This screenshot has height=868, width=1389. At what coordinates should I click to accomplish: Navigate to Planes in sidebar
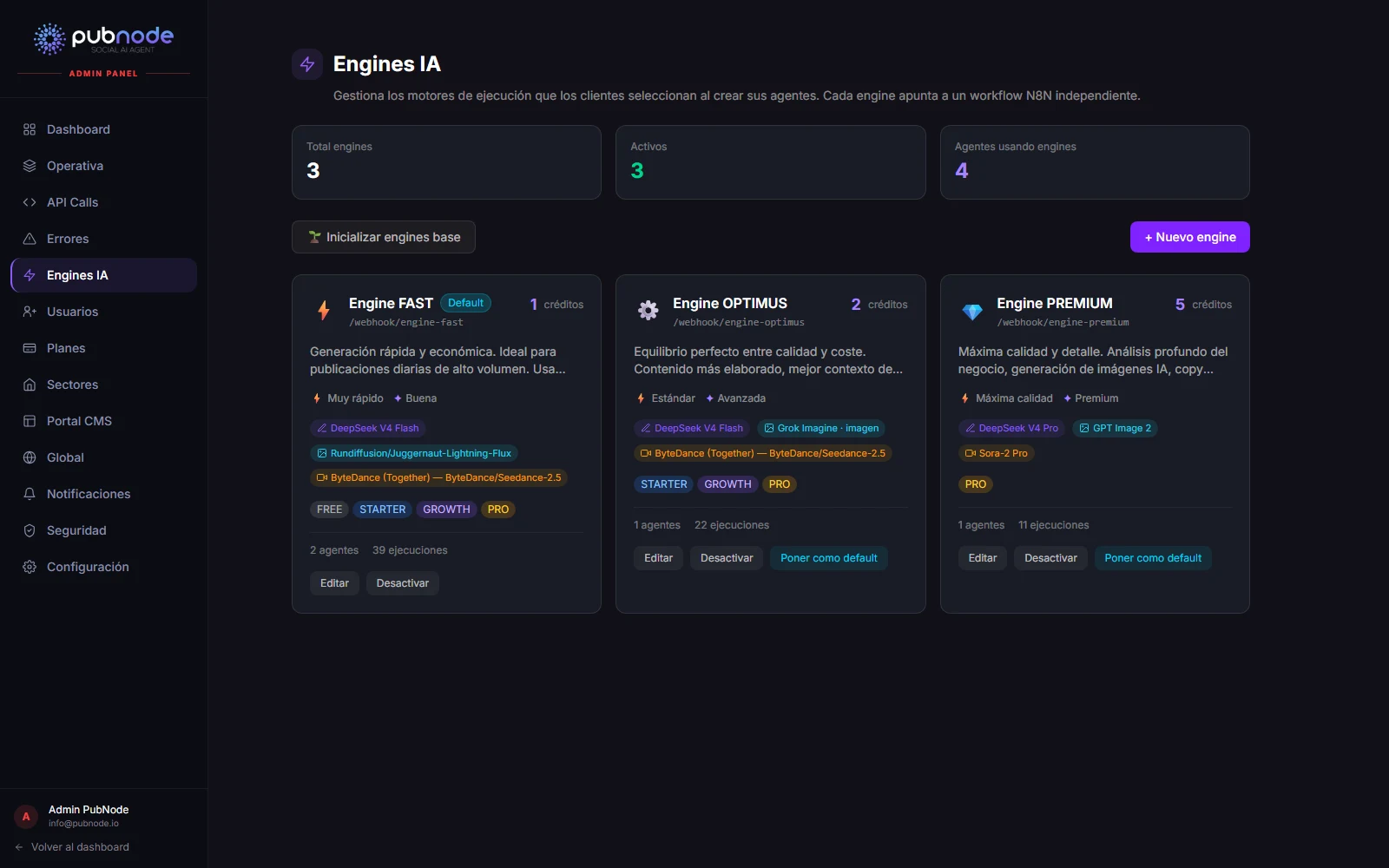pos(104,348)
